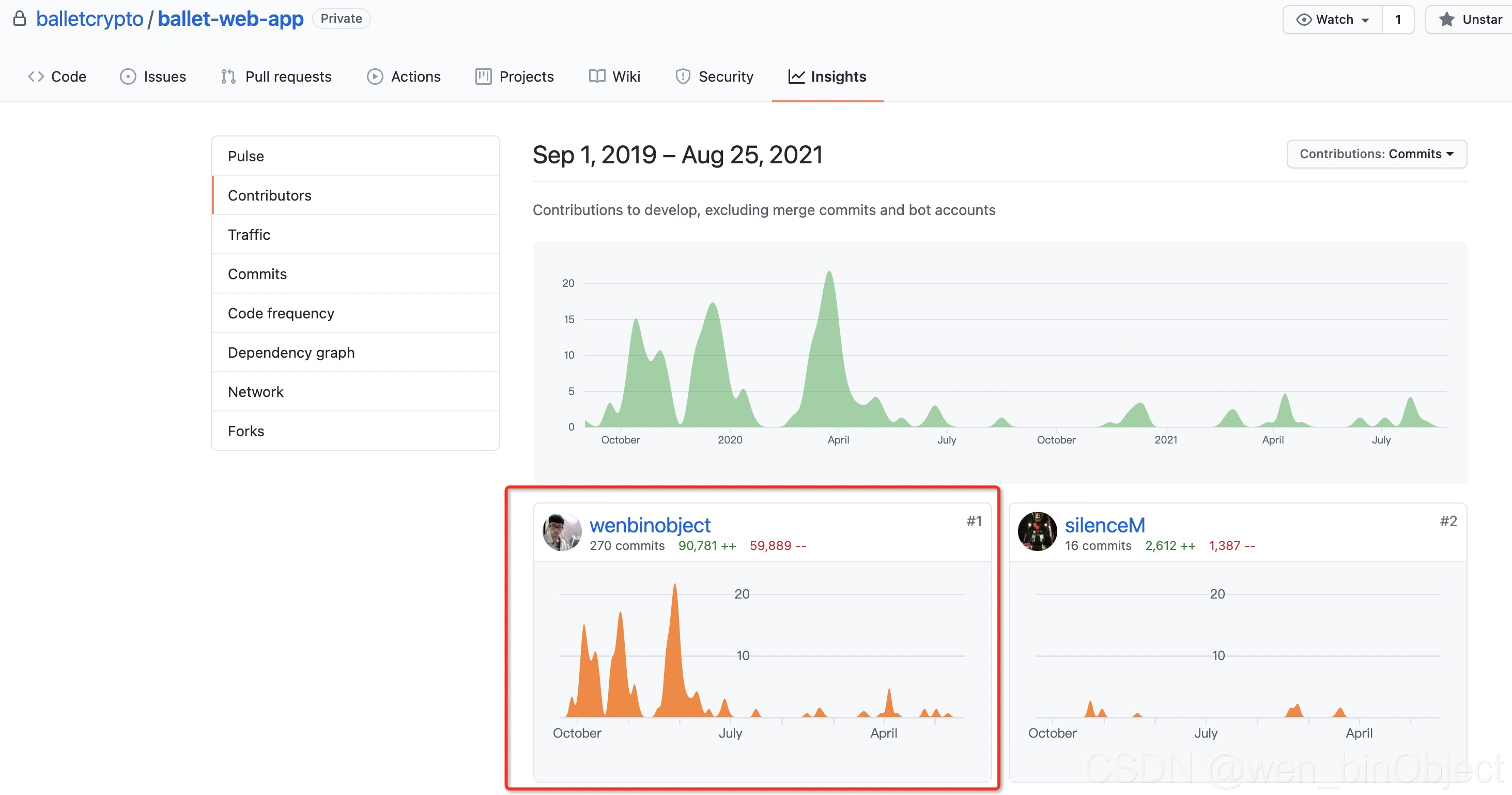This screenshot has height=795, width=1512.
Task: Click the Projects board icon
Action: click(483, 77)
